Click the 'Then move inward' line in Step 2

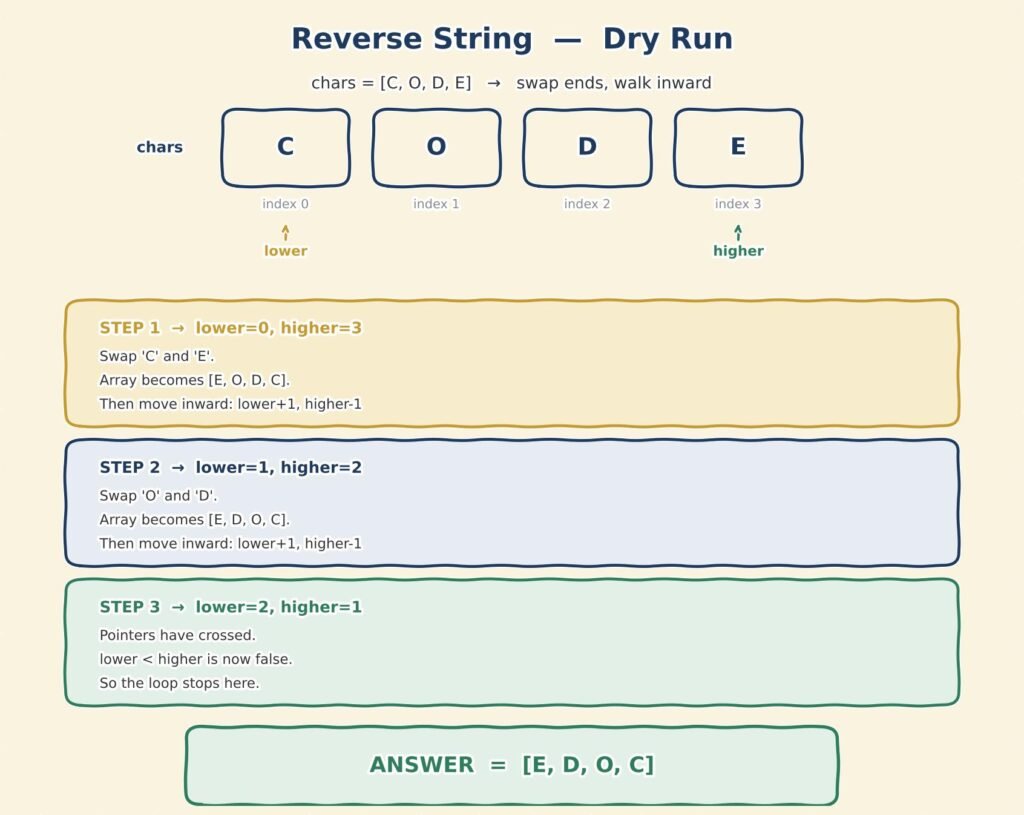(x=231, y=544)
